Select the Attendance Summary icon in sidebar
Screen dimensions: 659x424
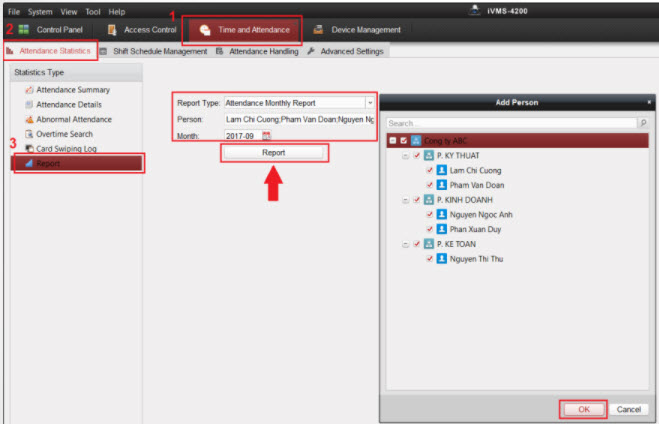pyautogui.click(x=29, y=90)
